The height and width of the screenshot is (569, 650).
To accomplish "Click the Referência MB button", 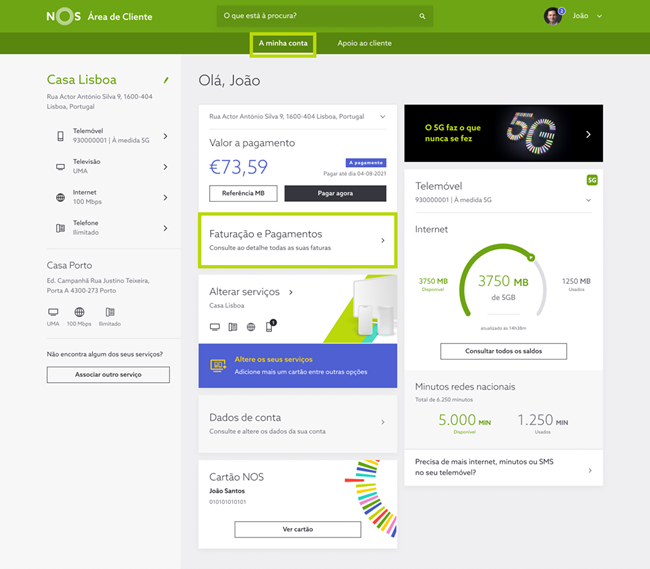I will pos(243,193).
